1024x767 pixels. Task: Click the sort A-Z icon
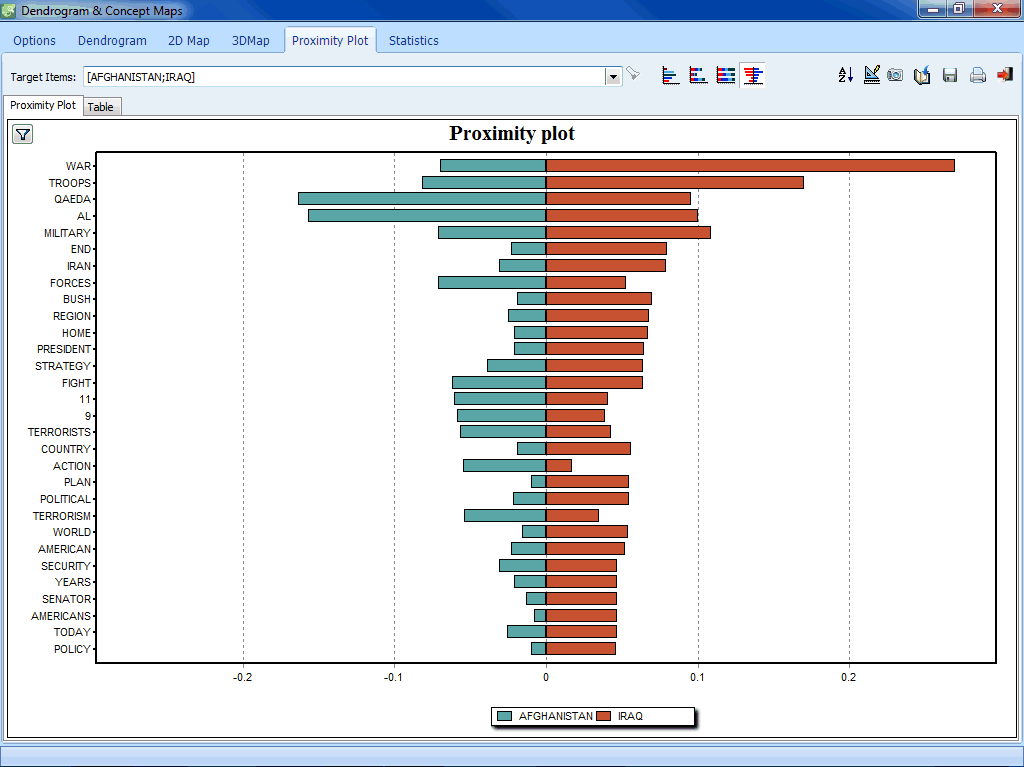pyautogui.click(x=845, y=75)
